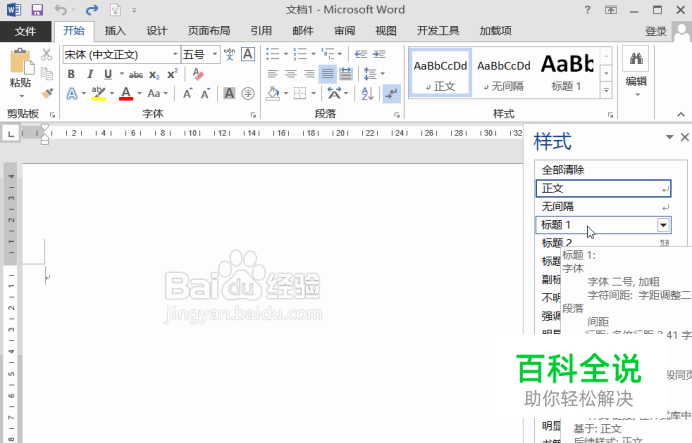Open the Editing group menu
This screenshot has width=692, height=443.
click(636, 73)
